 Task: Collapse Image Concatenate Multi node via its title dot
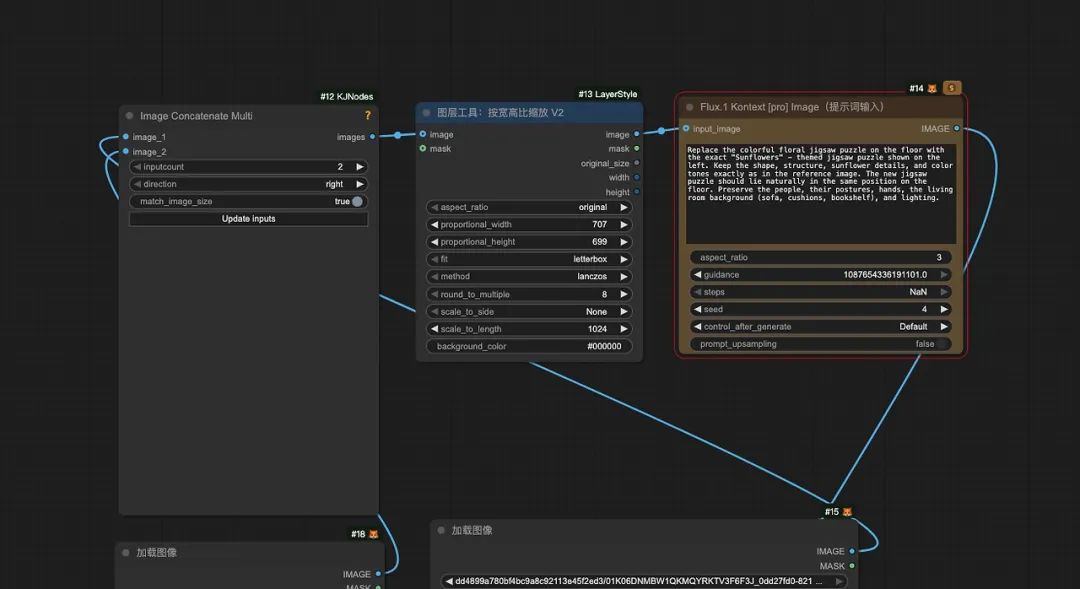tap(129, 116)
